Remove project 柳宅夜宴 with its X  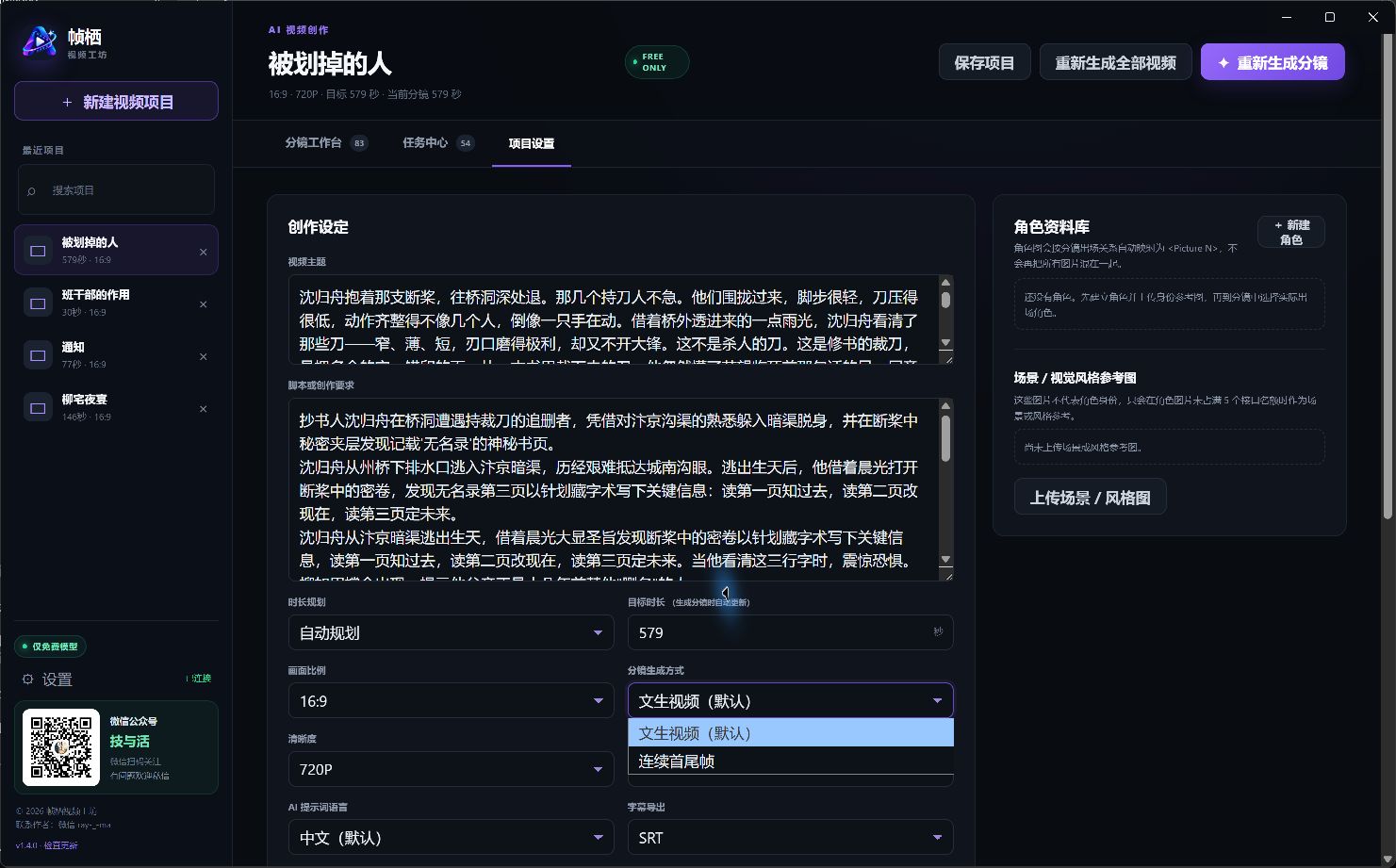pyautogui.click(x=203, y=409)
